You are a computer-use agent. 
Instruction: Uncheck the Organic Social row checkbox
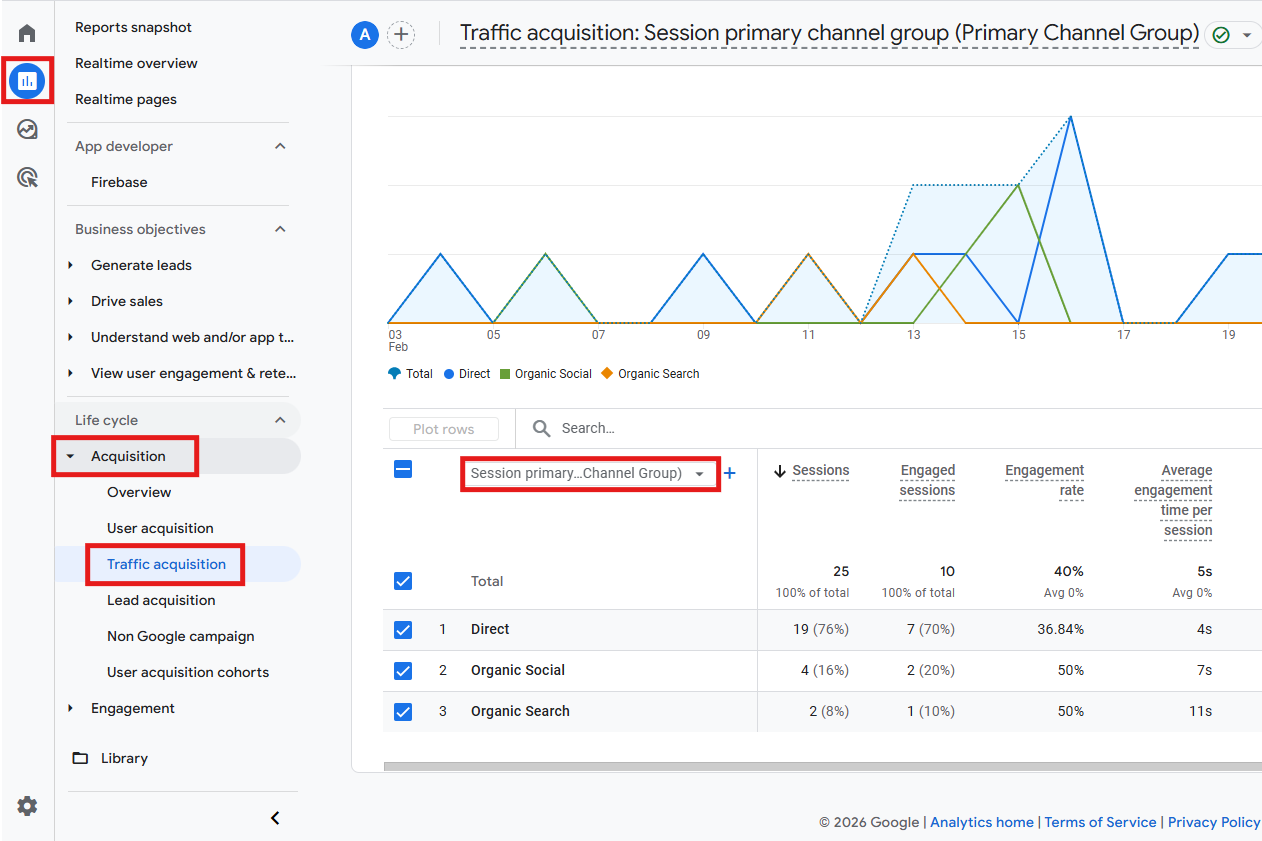click(x=403, y=671)
